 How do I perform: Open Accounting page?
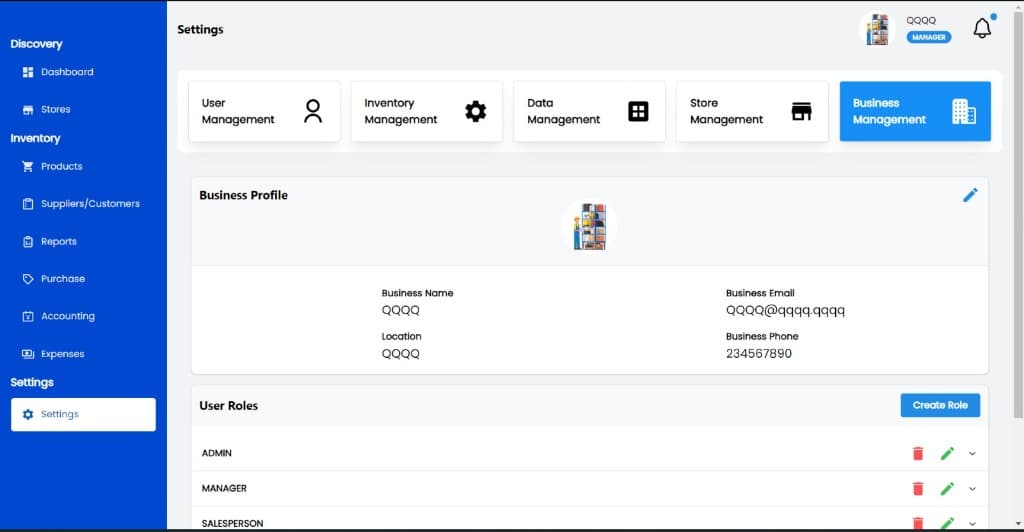68,316
